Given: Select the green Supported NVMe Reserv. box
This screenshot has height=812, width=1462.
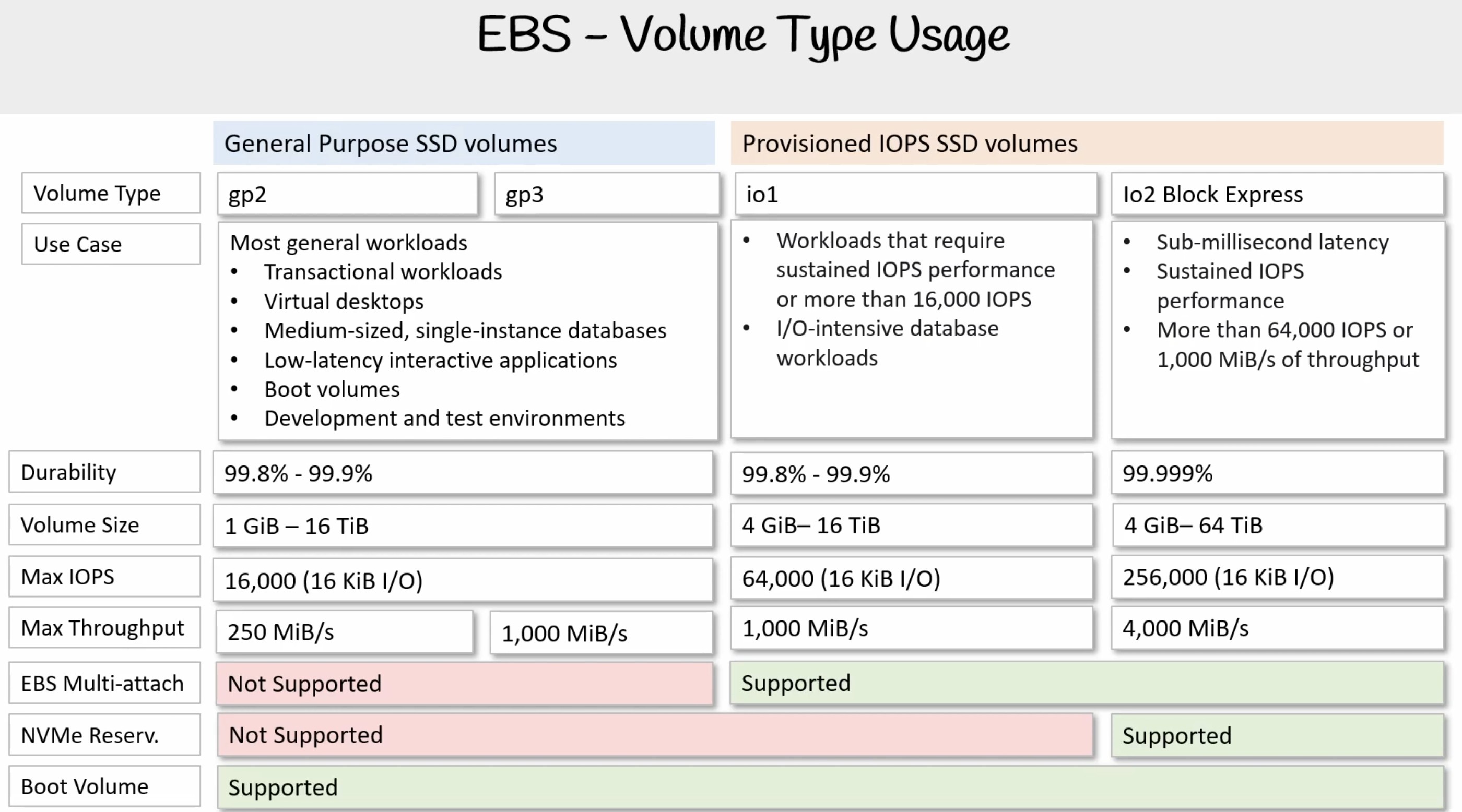Looking at the screenshot, I should tap(1277, 735).
